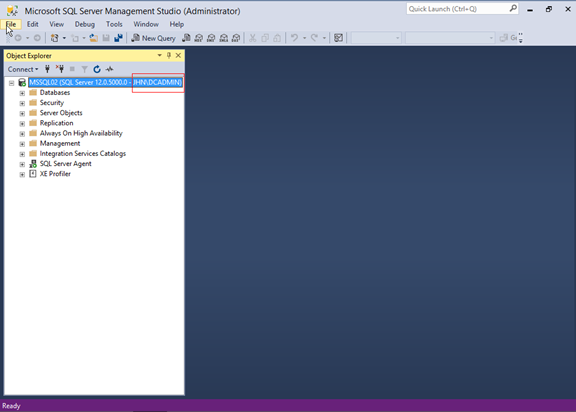This screenshot has height=412, width=576.
Task: Click the Disconnect icon in Object Explorer toolbar
Action: click(60, 69)
